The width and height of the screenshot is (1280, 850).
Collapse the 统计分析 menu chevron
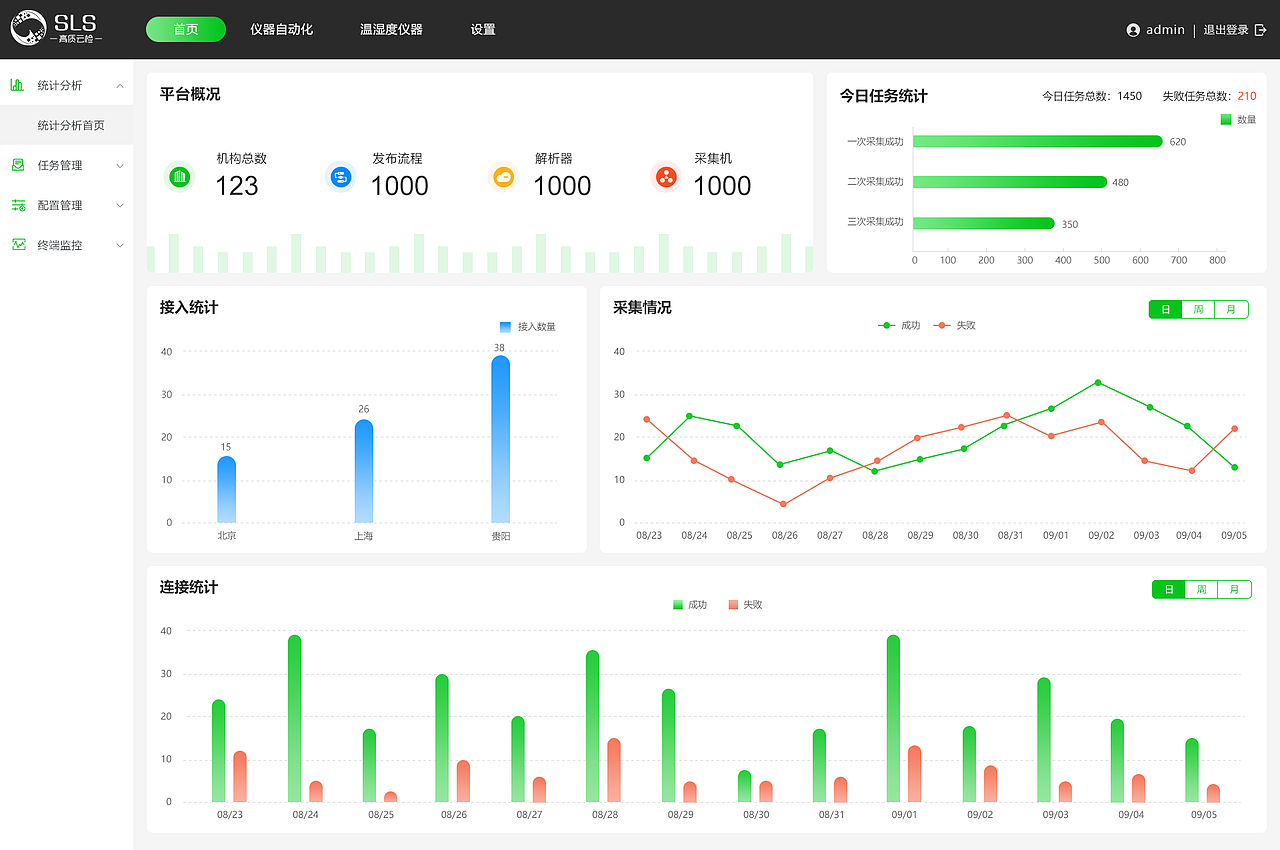coord(120,85)
